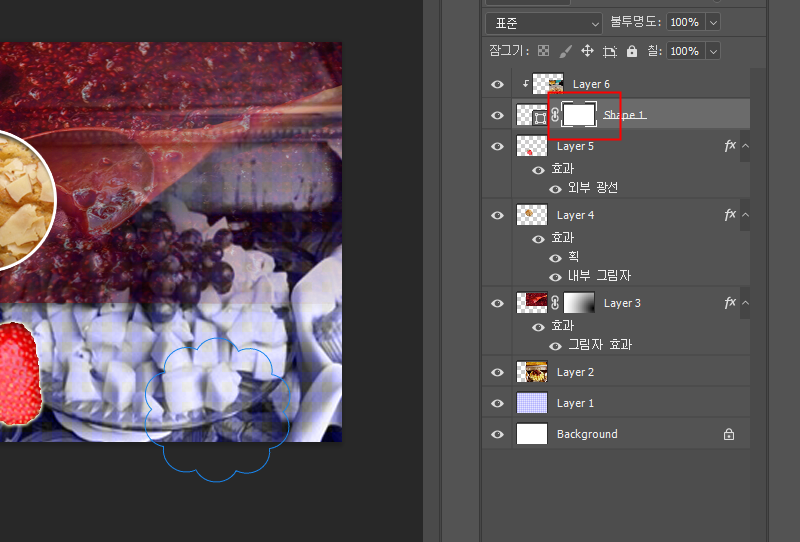Hide Layer 1 with eye icon
The width and height of the screenshot is (800, 542).
(x=497, y=404)
